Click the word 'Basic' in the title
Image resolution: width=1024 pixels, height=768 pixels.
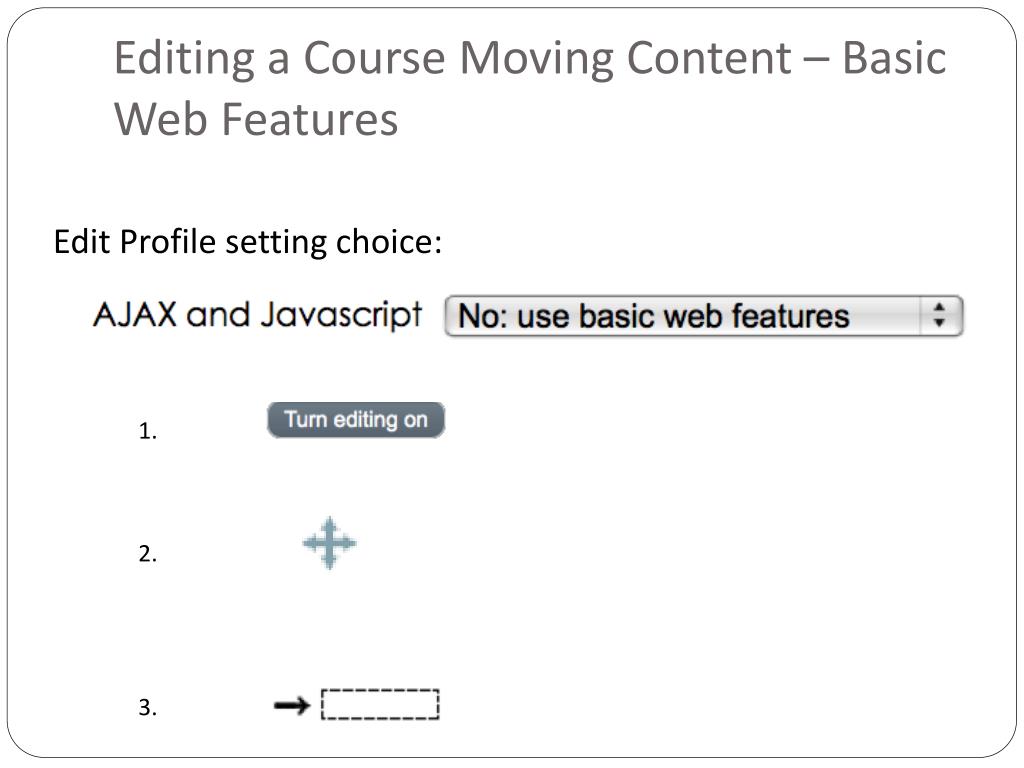894,58
